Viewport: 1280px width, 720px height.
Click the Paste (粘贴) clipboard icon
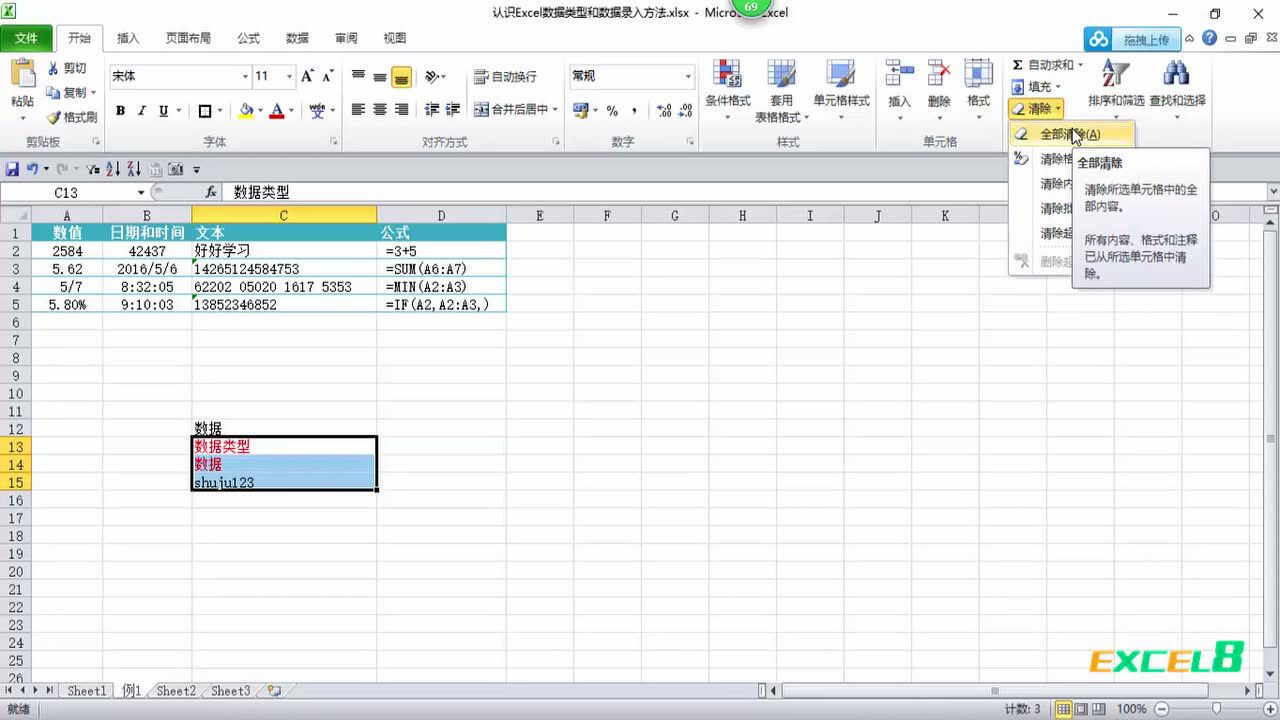pyautogui.click(x=22, y=75)
